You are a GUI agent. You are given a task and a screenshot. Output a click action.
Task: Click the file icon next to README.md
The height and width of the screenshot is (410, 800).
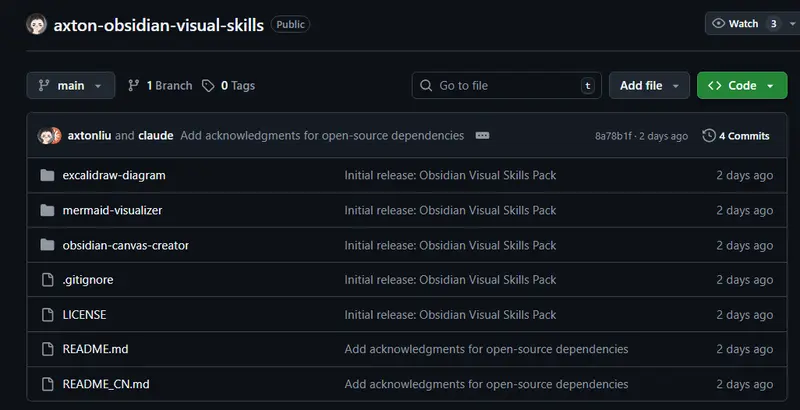coord(47,349)
